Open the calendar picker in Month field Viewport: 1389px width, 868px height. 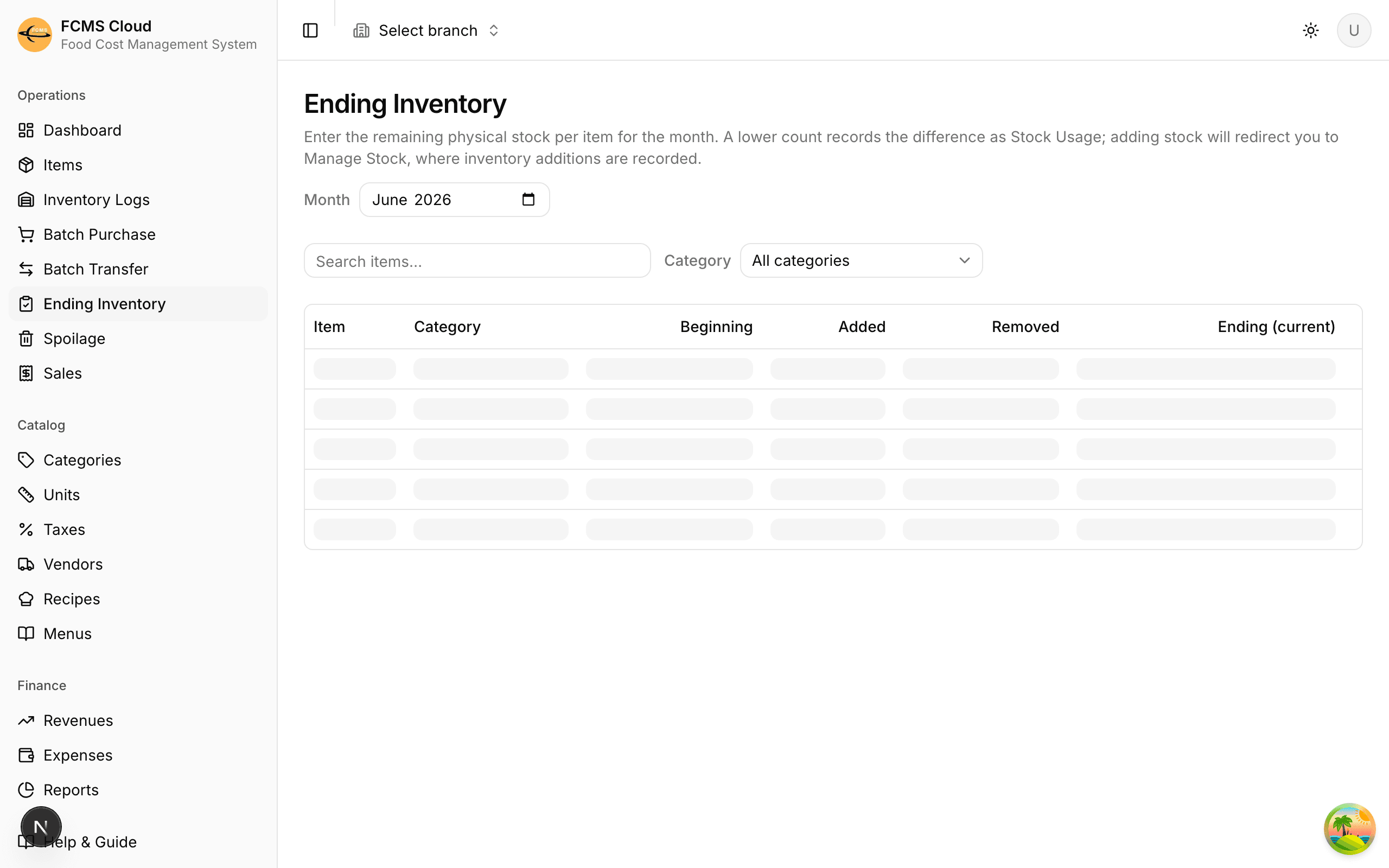(x=528, y=199)
